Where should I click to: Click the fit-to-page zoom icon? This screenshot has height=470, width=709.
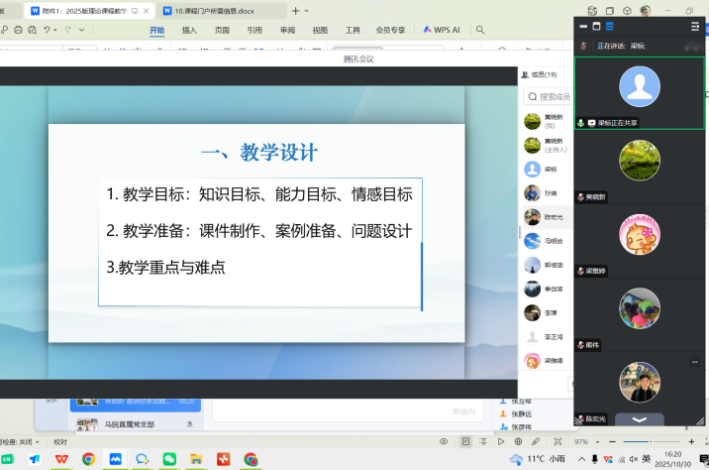(558, 442)
